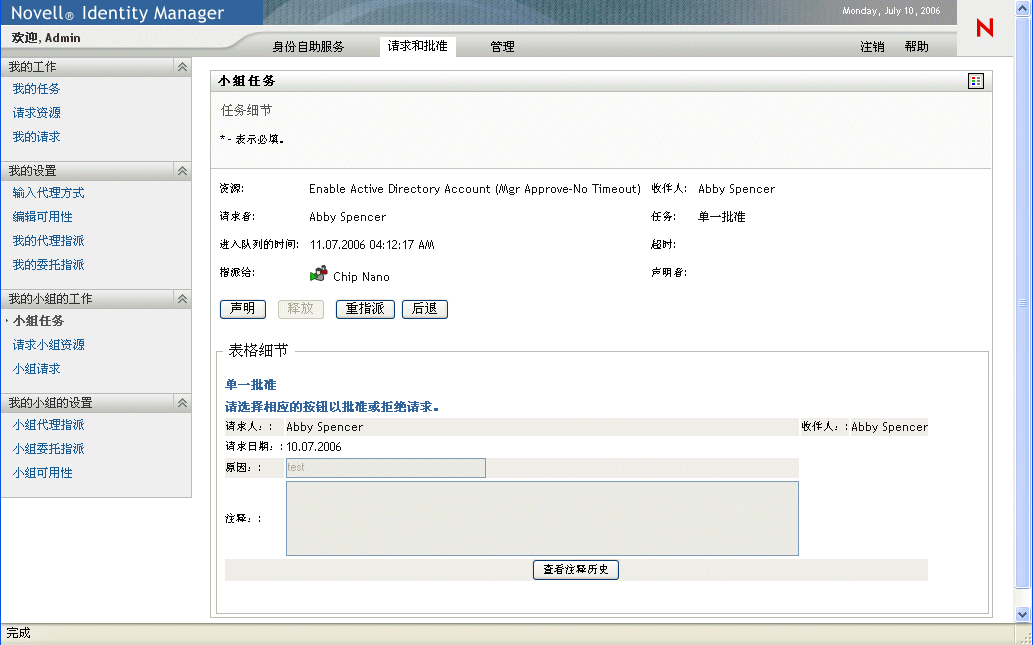This screenshot has height=645, width=1033.
Task: Select 小组任务 in the sidebar
Action: click(39, 321)
